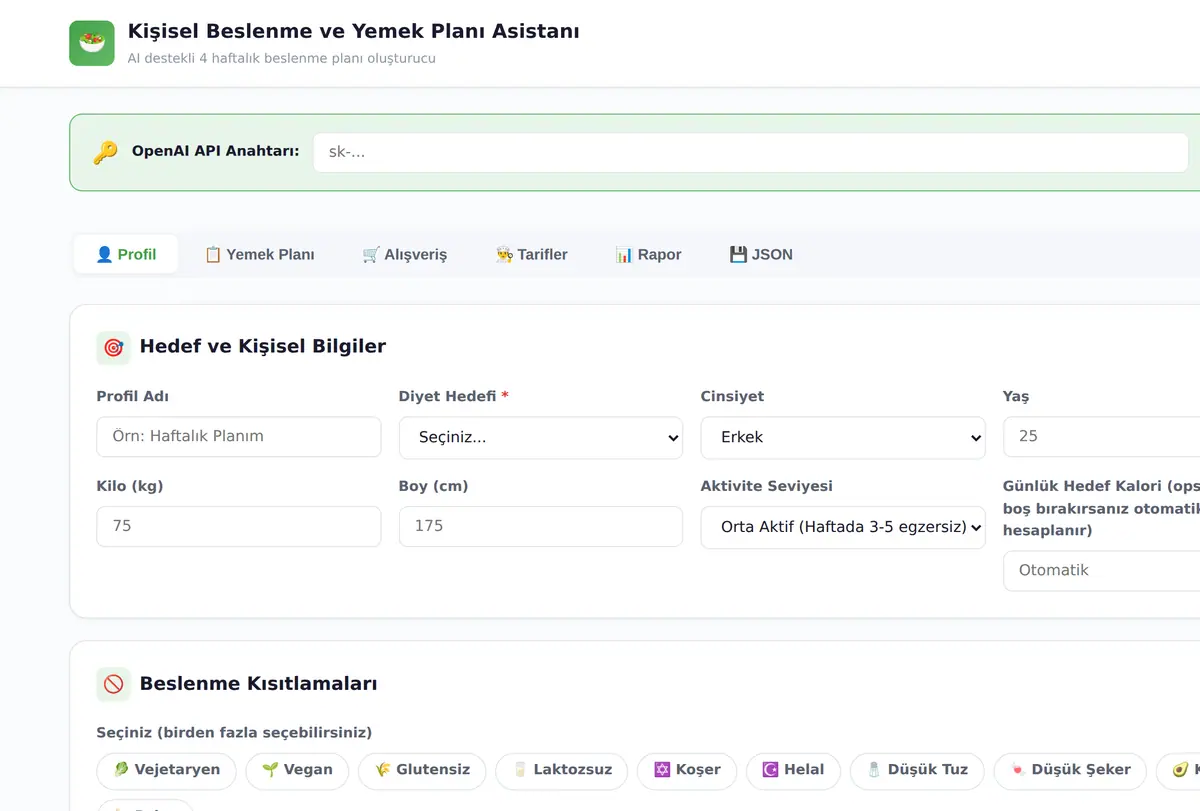Switch to the Yemek Planı tab
Viewport: 1200px width, 811px height.
point(260,254)
